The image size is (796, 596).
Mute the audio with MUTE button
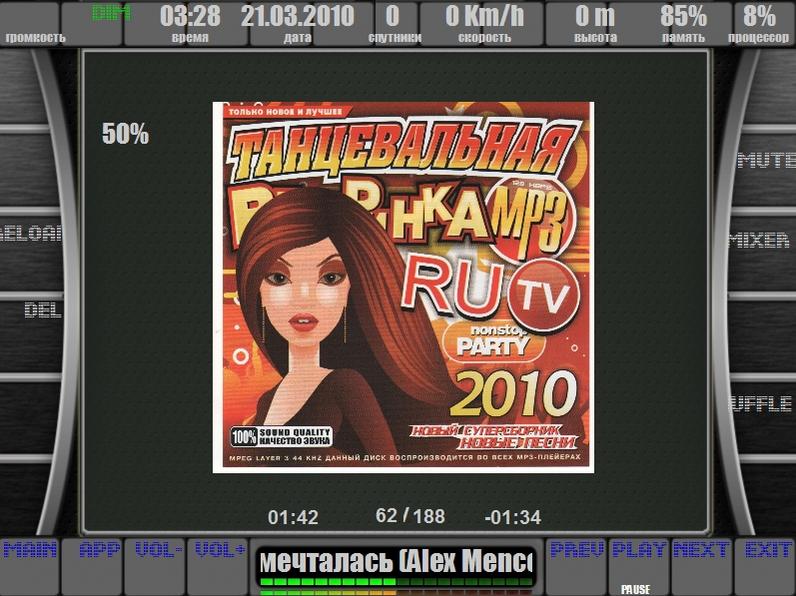tap(766, 160)
